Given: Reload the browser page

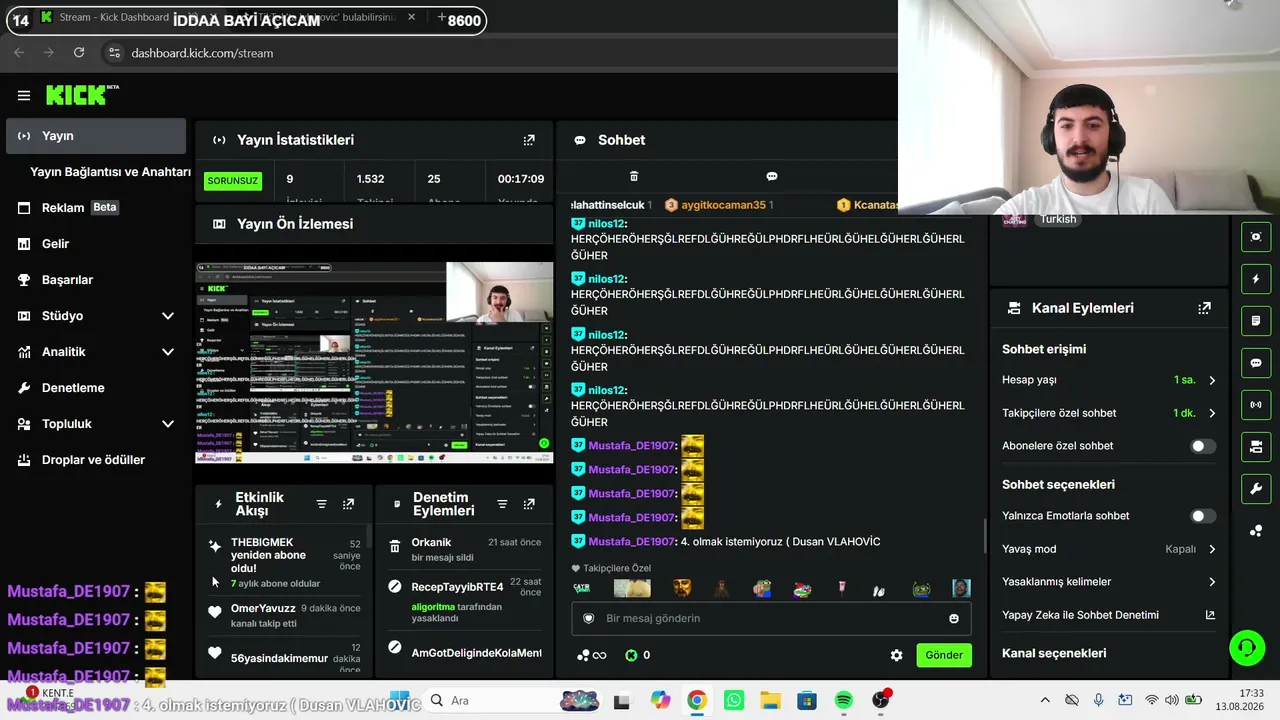Looking at the screenshot, I should coord(79,53).
